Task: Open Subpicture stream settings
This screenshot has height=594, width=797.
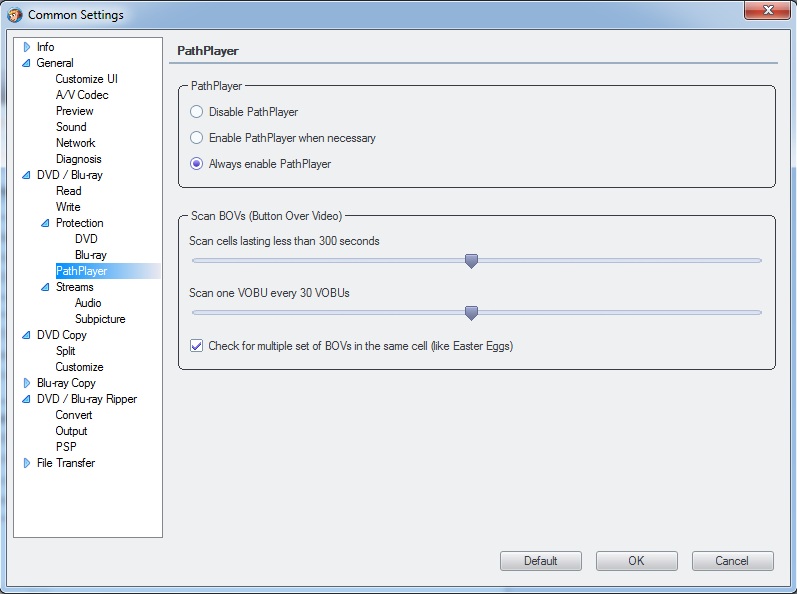Action: click(x=100, y=319)
